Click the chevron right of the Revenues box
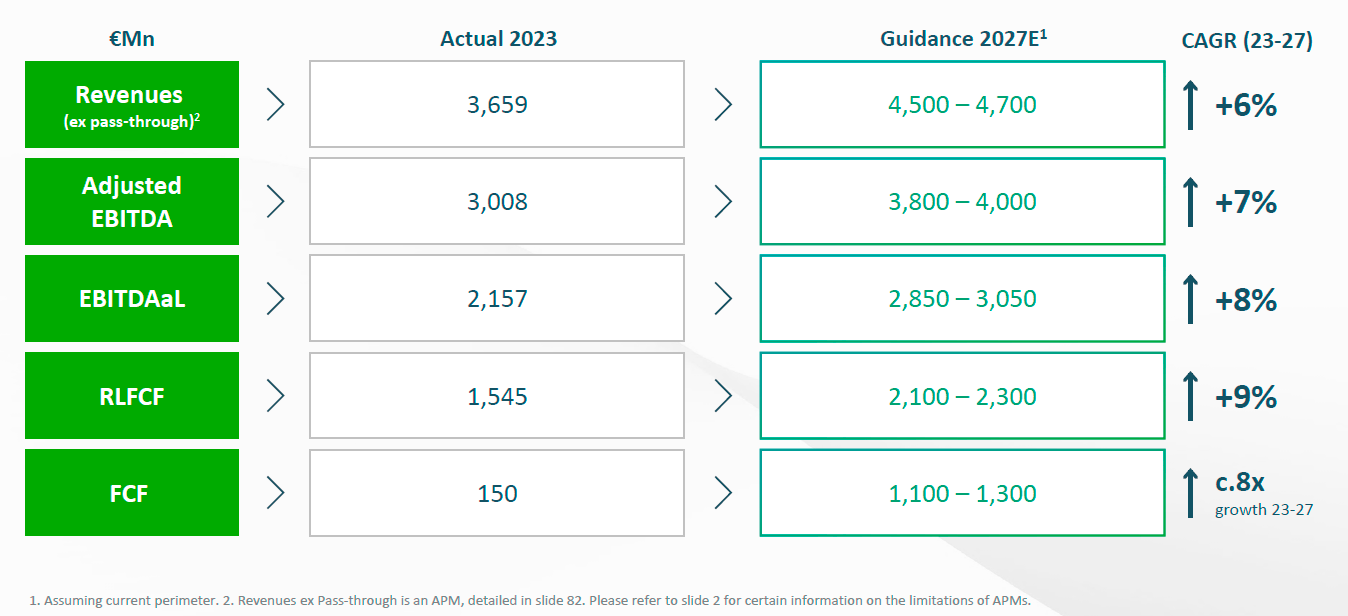The height and width of the screenshot is (616, 1348). pyautogui.click(x=276, y=105)
